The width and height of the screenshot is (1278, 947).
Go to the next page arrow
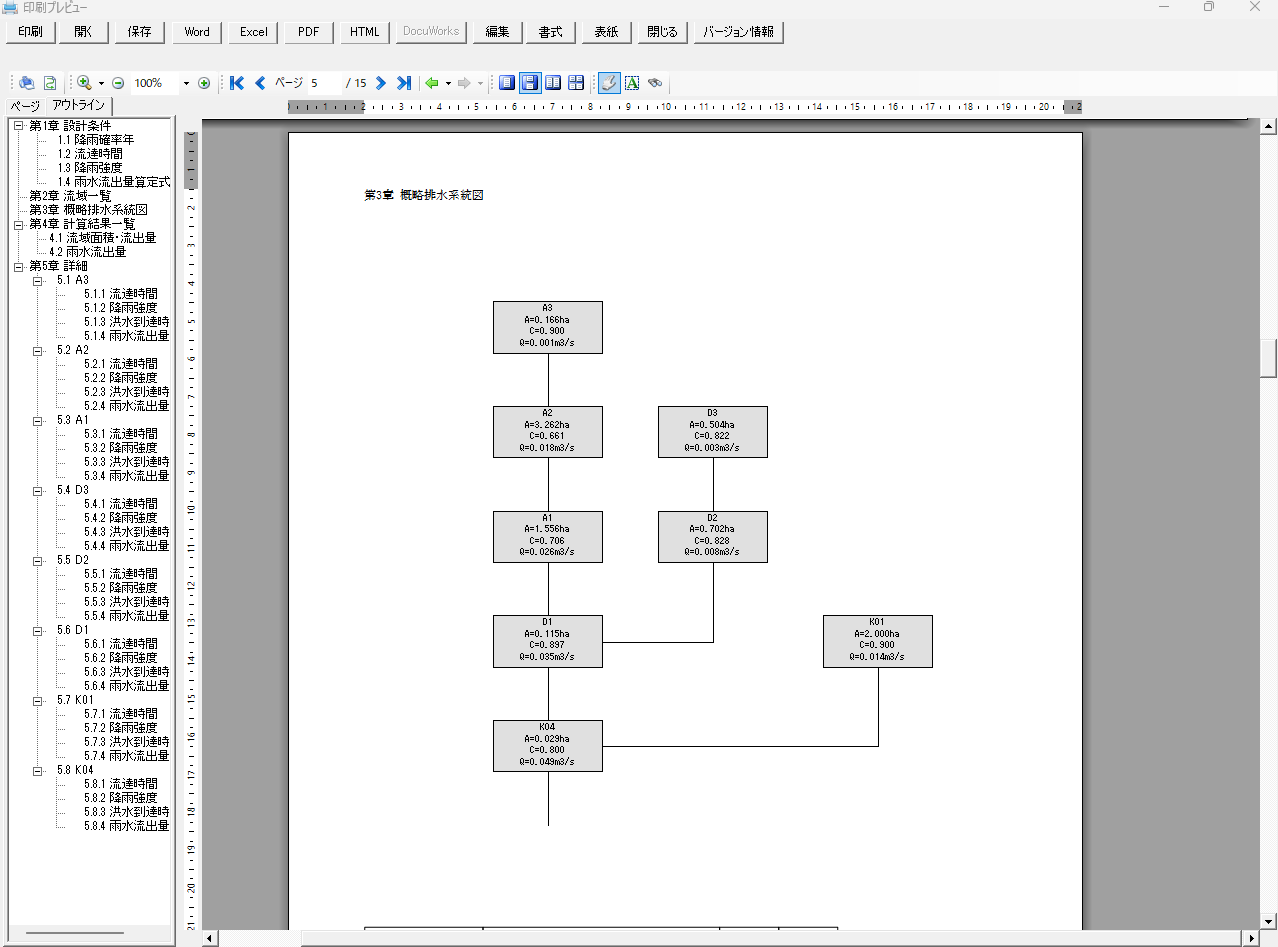(381, 83)
